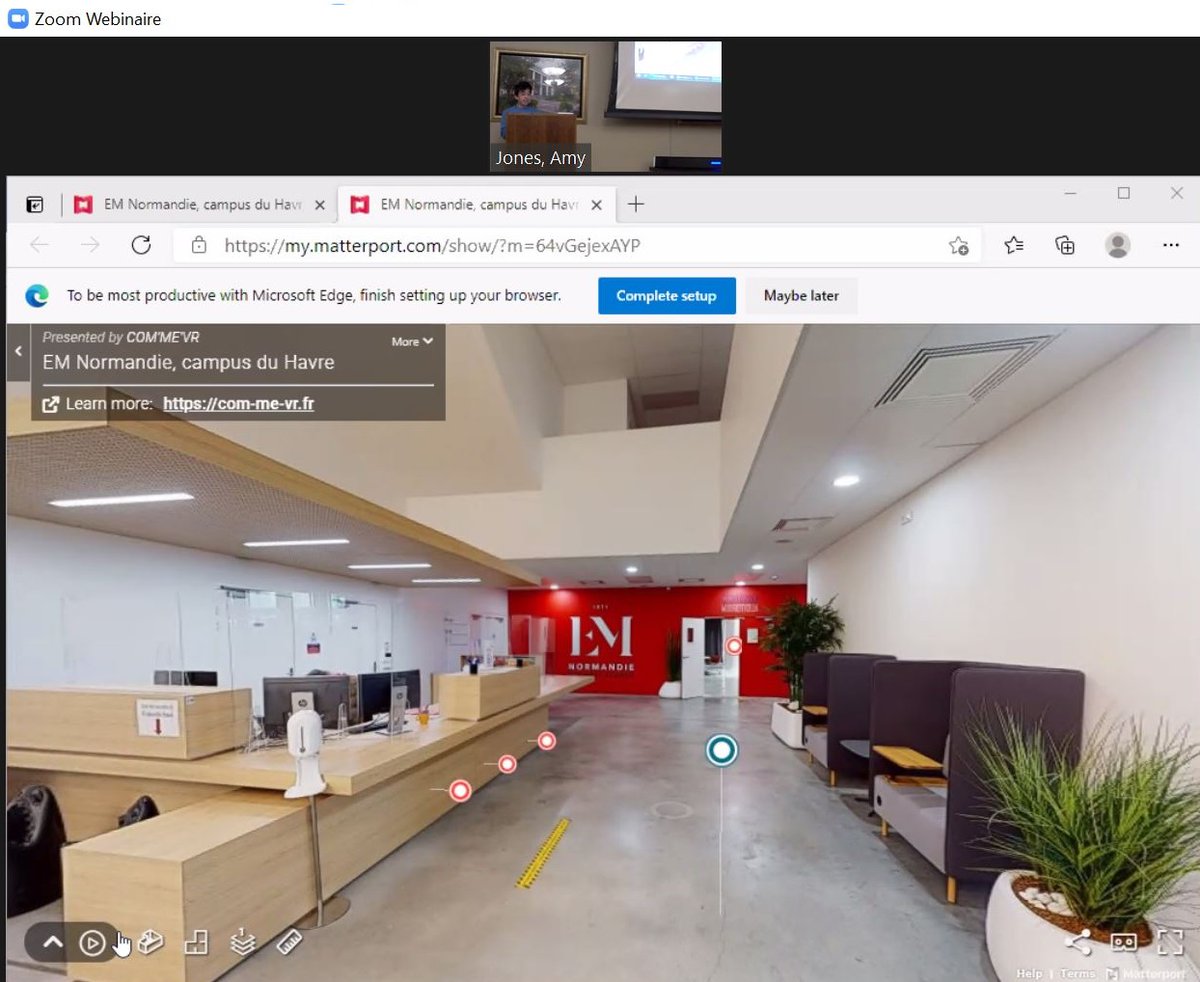Click the 'Presented by COM'ME'VR' text
This screenshot has width=1200, height=982.
pyautogui.click(x=120, y=338)
